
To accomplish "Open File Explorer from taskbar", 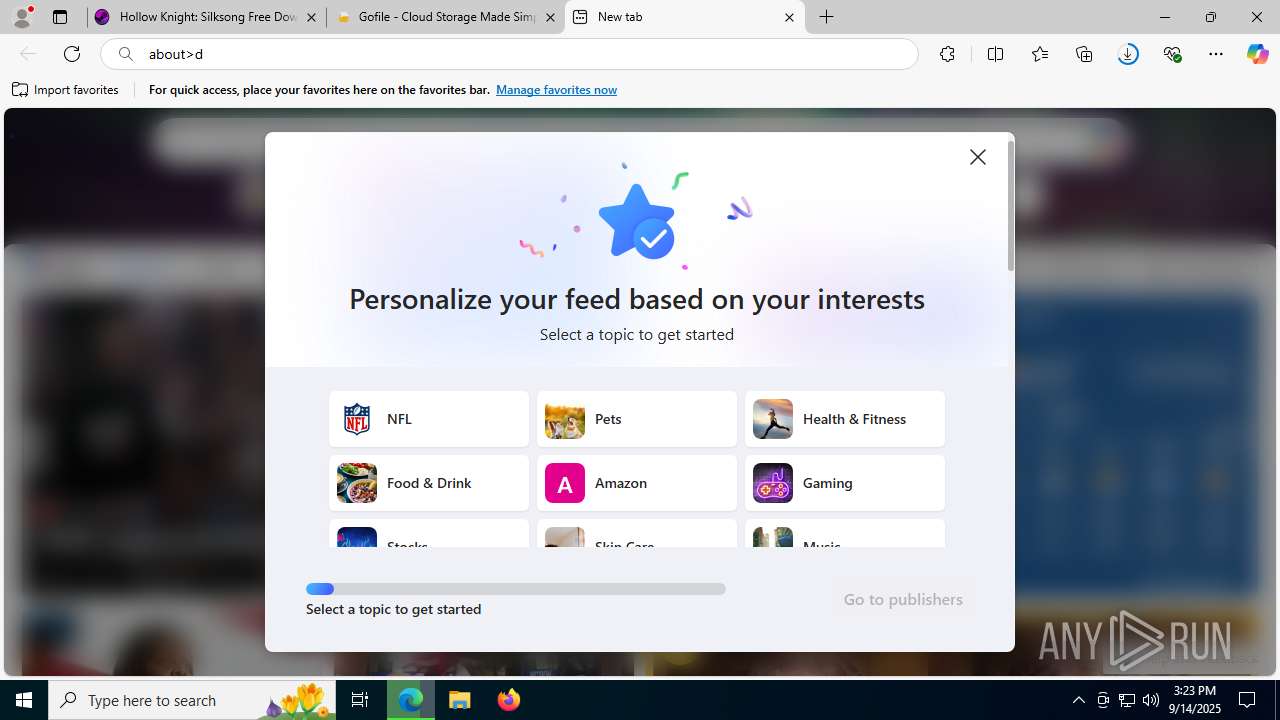I will [x=460, y=700].
